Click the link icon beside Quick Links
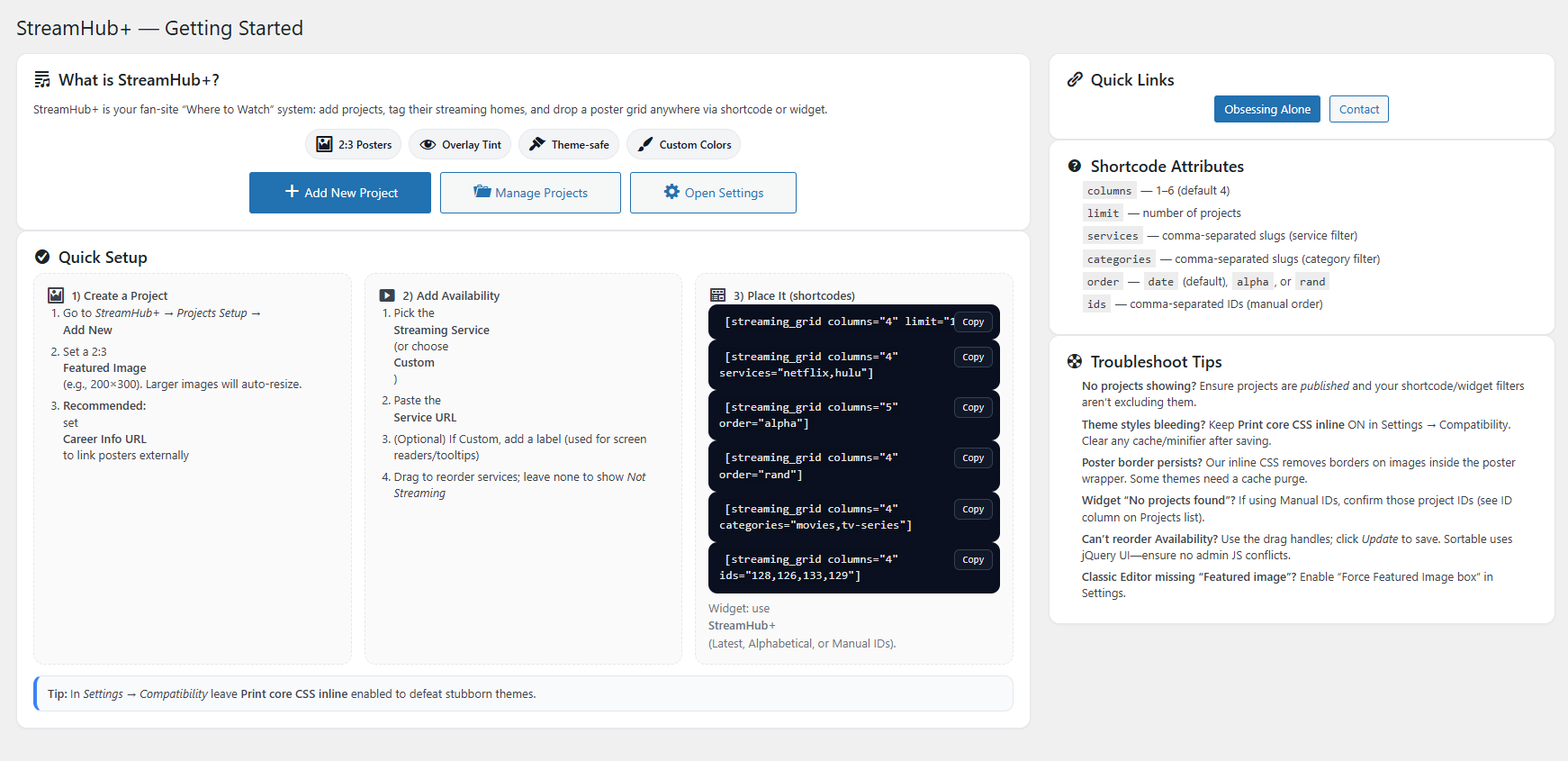1568x761 pixels. coord(1075,79)
